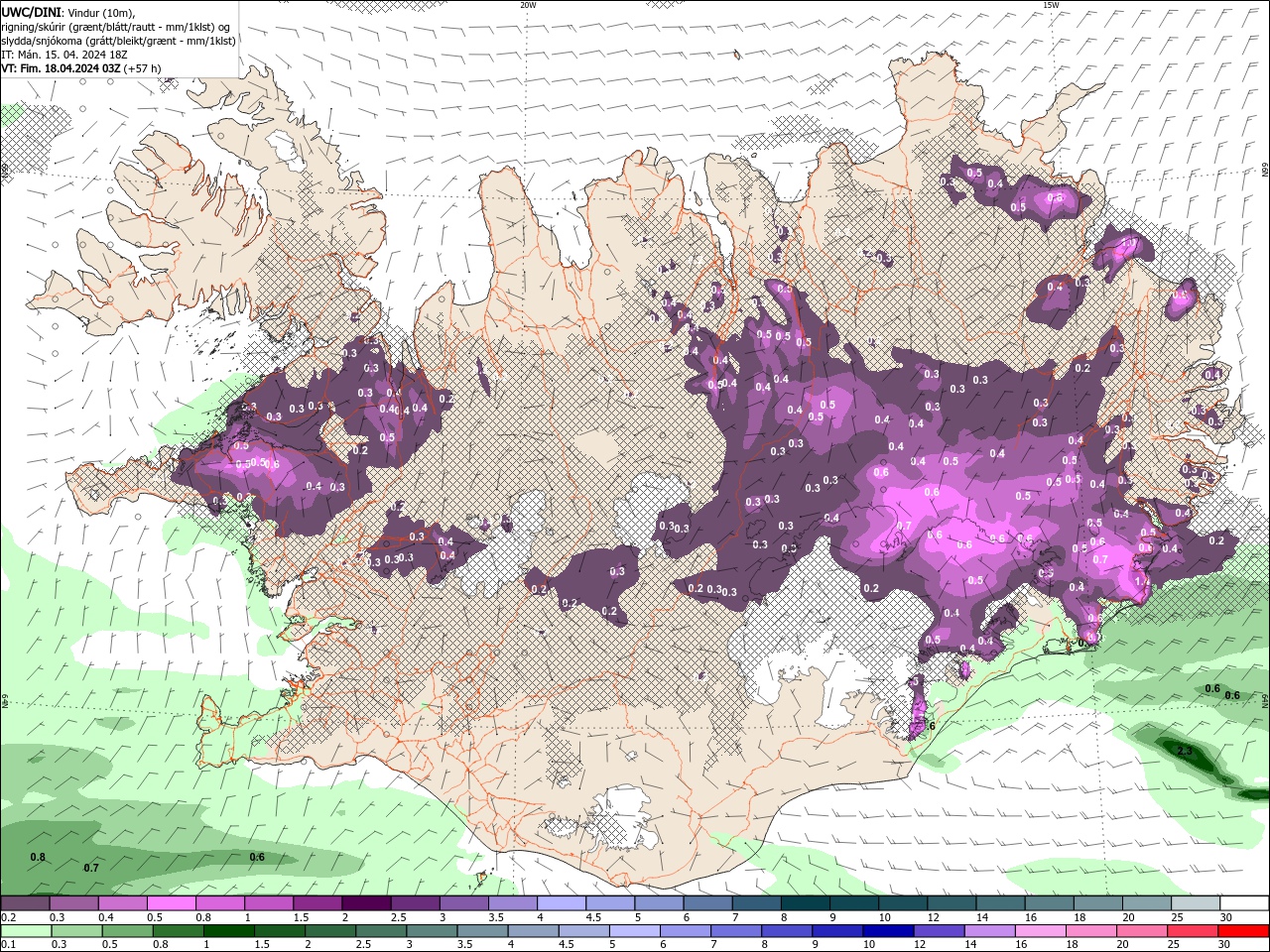Click the black 0.8 value over southwest sea

point(38,857)
